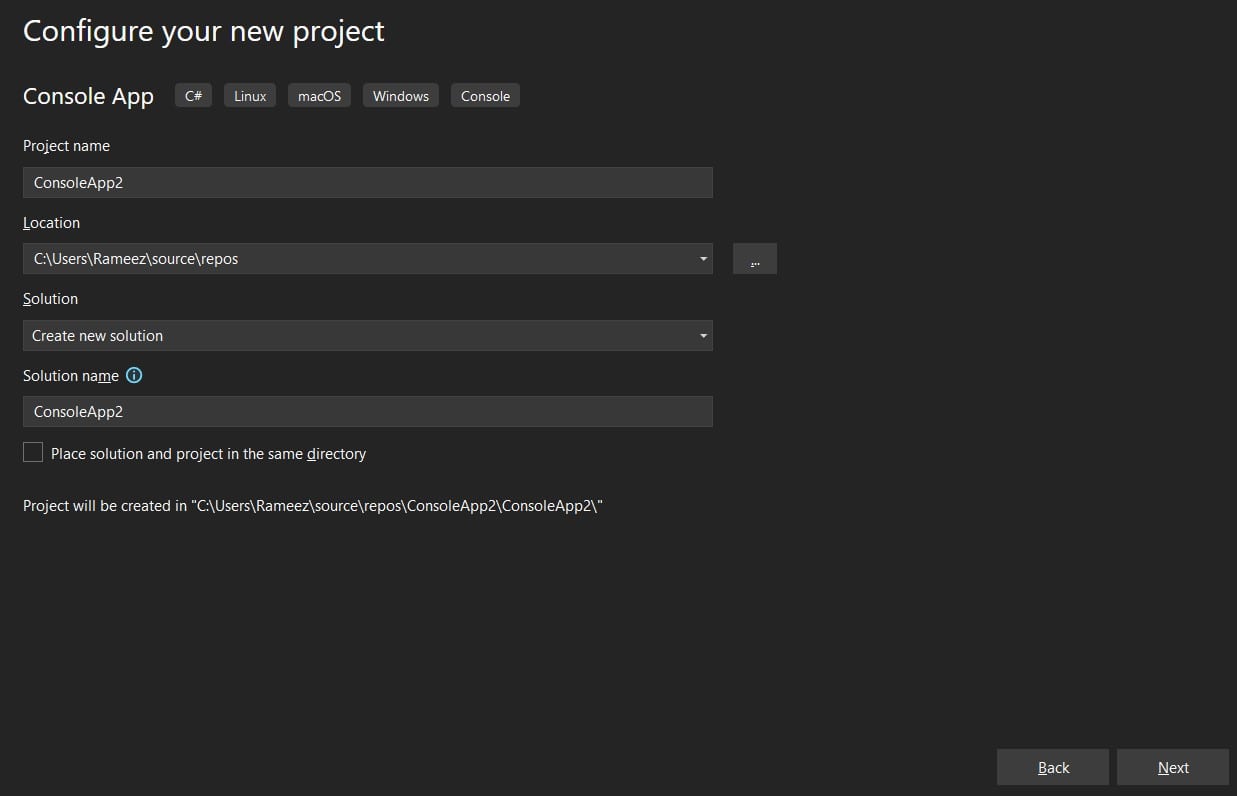Select the Console tag
Image resolution: width=1237 pixels, height=796 pixels.
[485, 96]
